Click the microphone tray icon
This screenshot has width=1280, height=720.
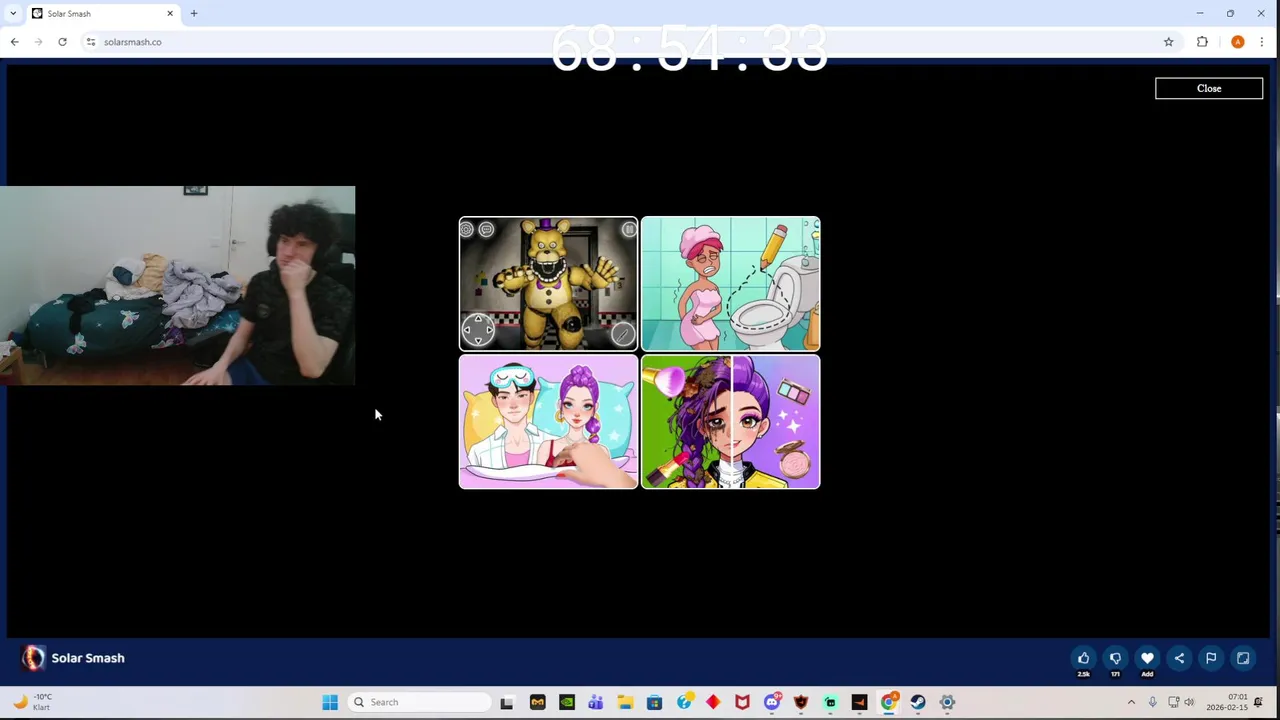tap(1152, 702)
